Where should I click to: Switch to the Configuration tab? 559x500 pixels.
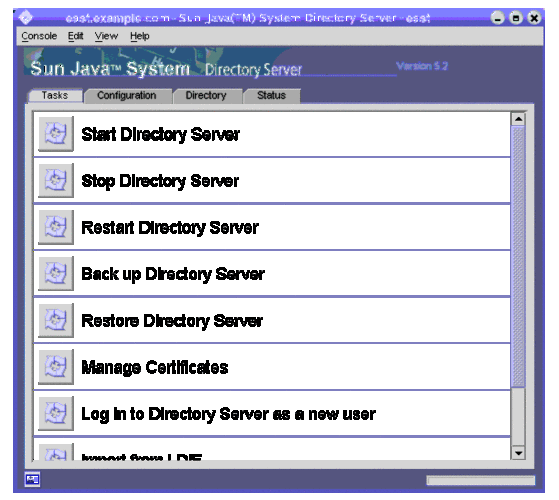pyautogui.click(x=127, y=96)
